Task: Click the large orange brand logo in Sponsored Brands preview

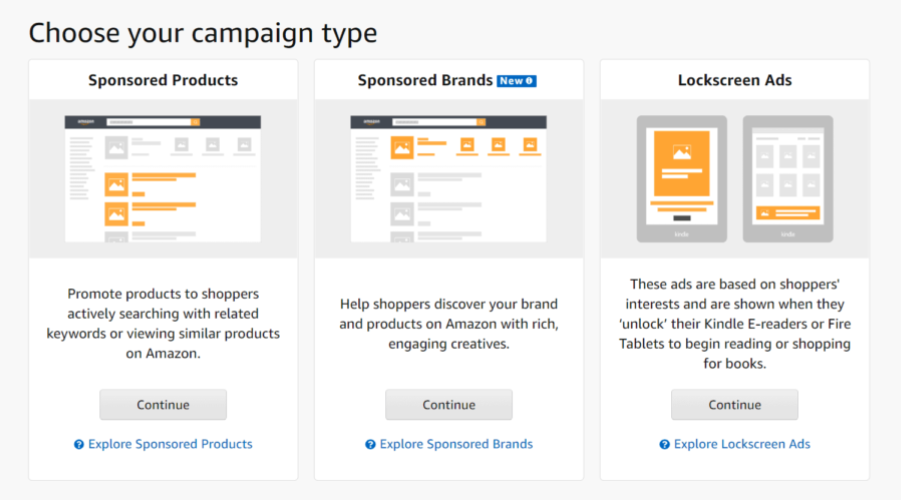Action: [402, 147]
